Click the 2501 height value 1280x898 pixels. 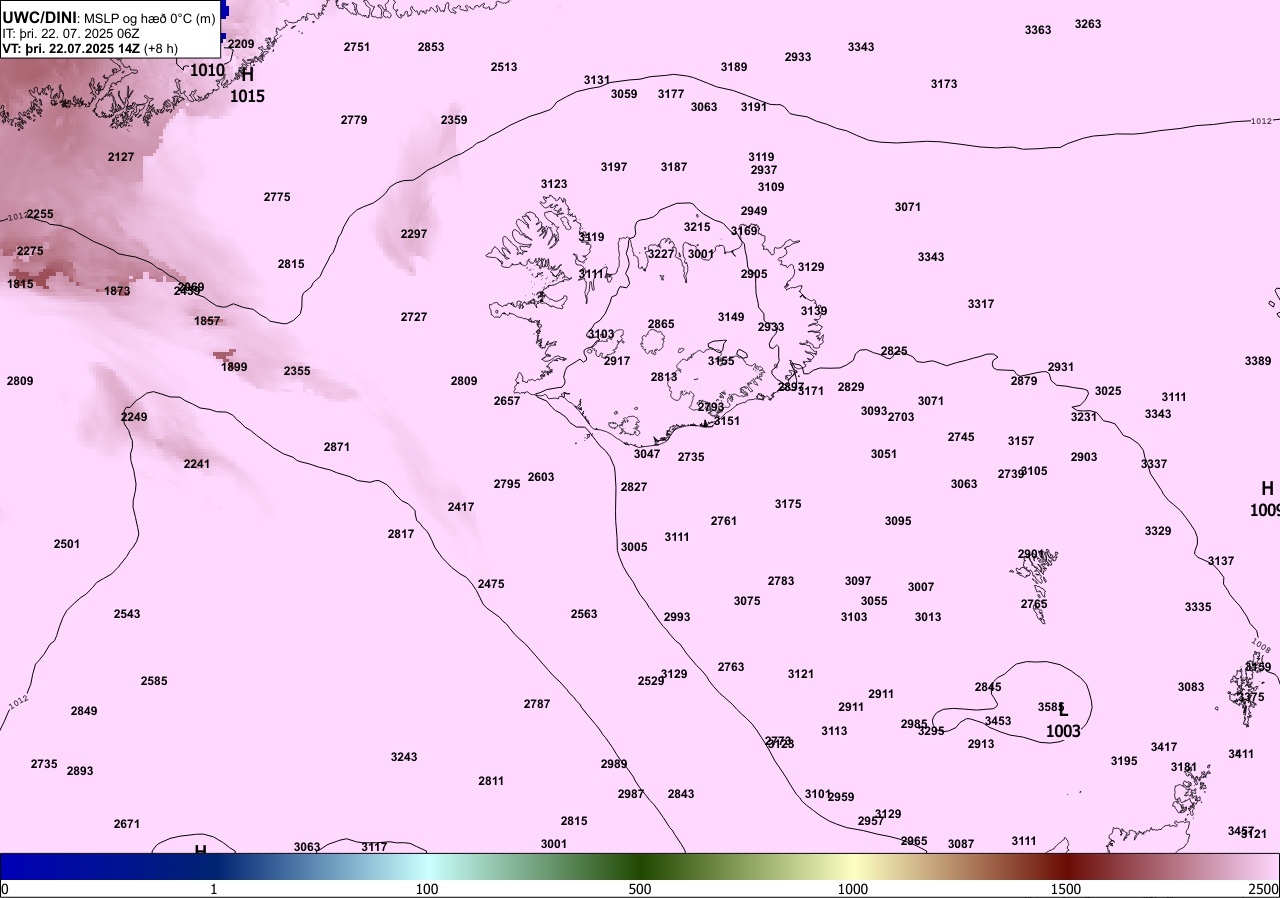[x=67, y=544]
